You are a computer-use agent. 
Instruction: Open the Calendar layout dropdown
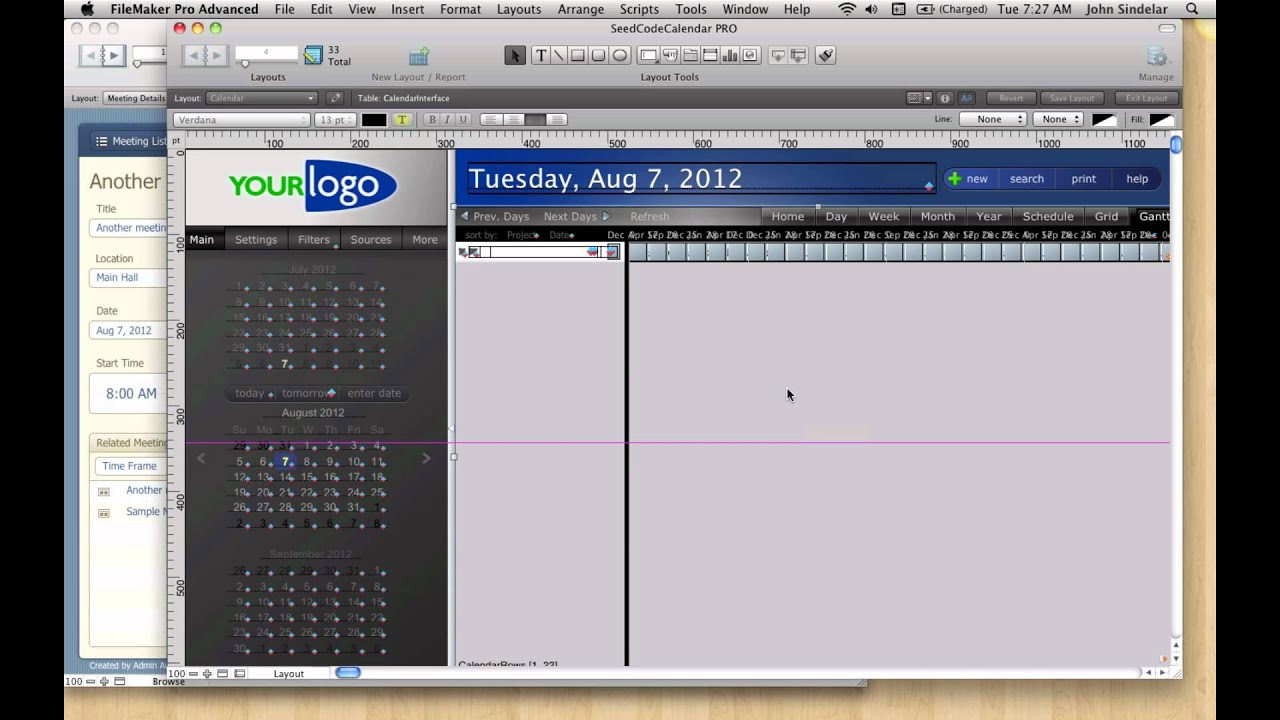[x=262, y=98]
